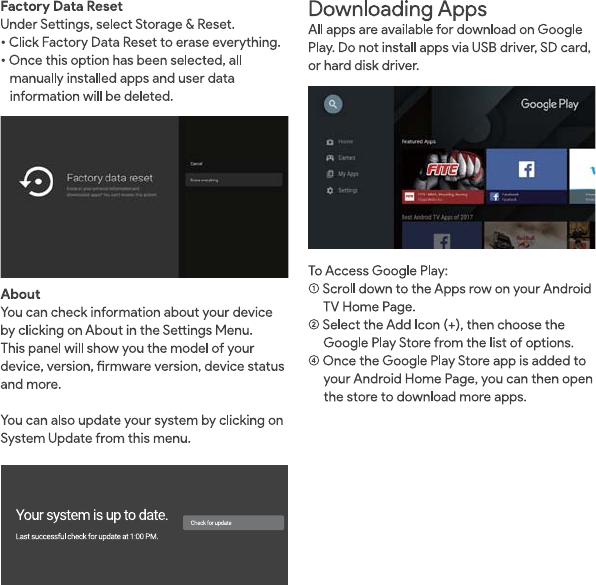Click the Google Play logo
The image size is (596, 585).
(x=549, y=104)
